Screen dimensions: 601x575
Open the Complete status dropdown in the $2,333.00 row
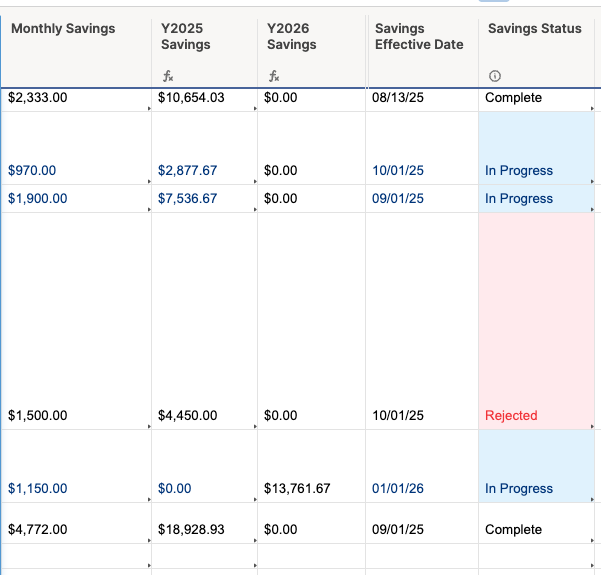(594, 107)
